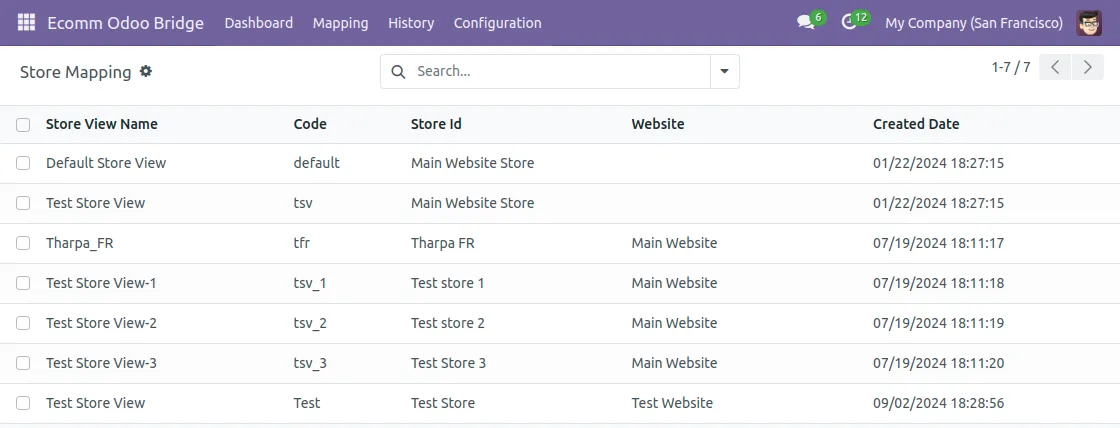Expand the search filter options dropdown

click(x=724, y=71)
